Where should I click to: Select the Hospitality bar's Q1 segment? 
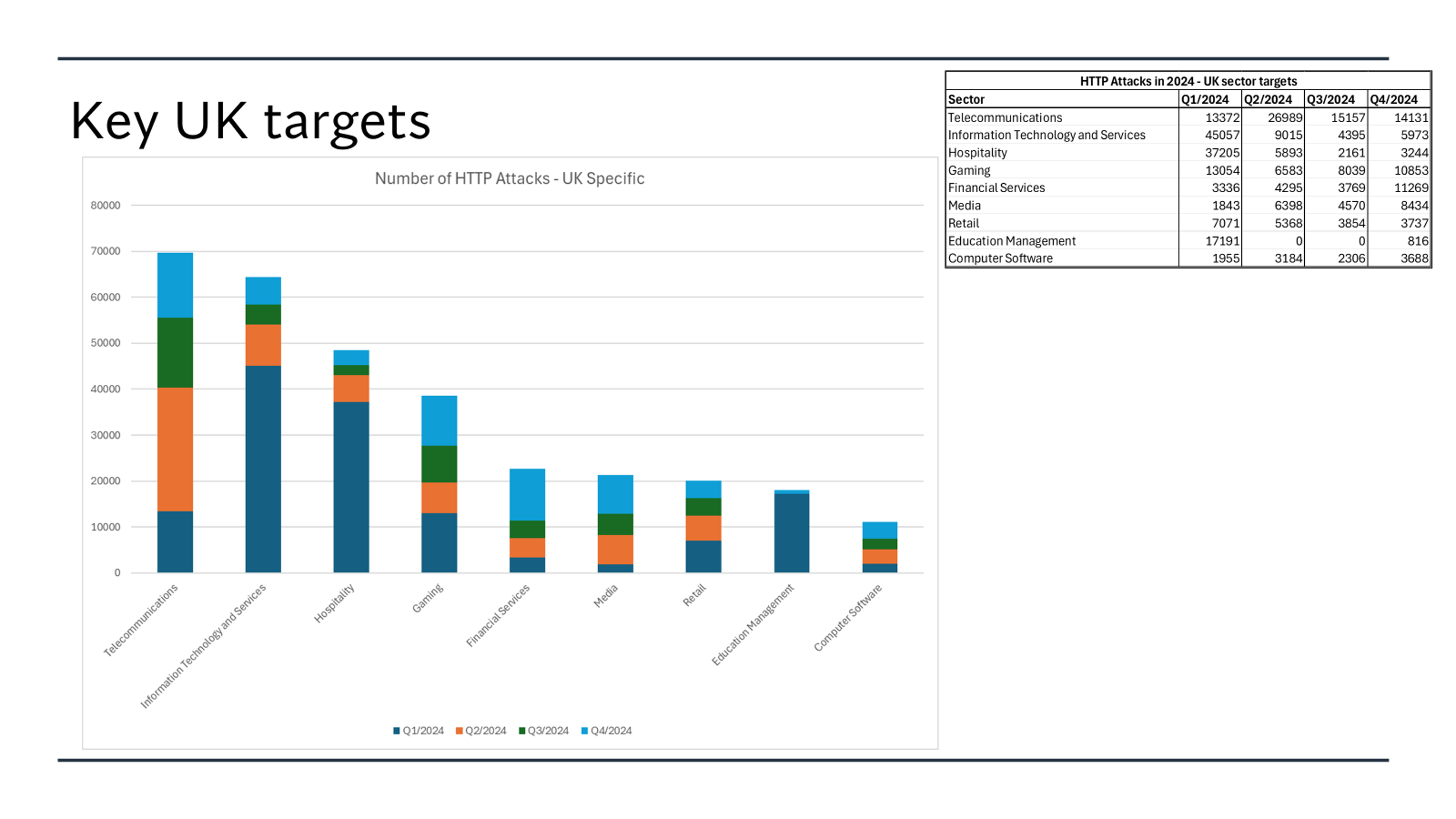[351, 486]
